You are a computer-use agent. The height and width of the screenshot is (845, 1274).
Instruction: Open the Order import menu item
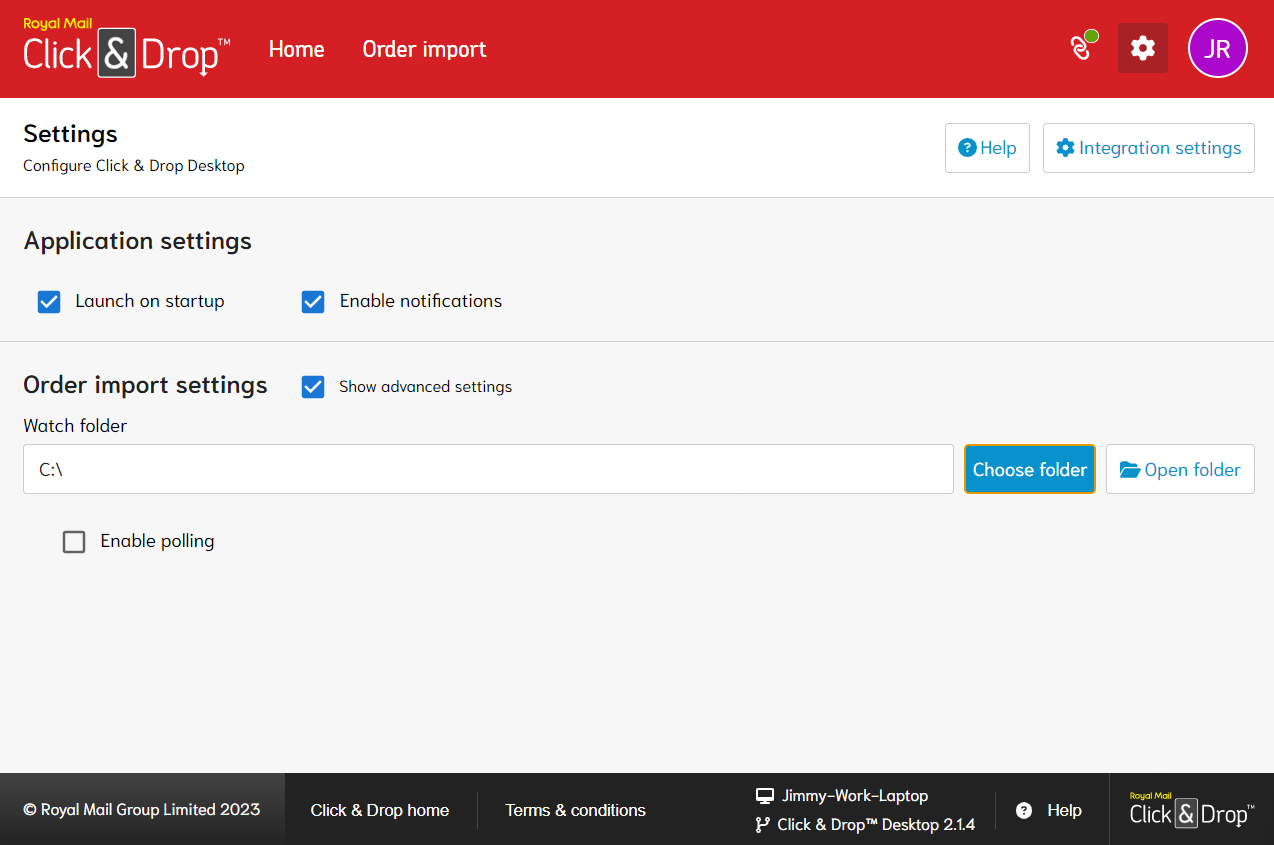click(424, 49)
